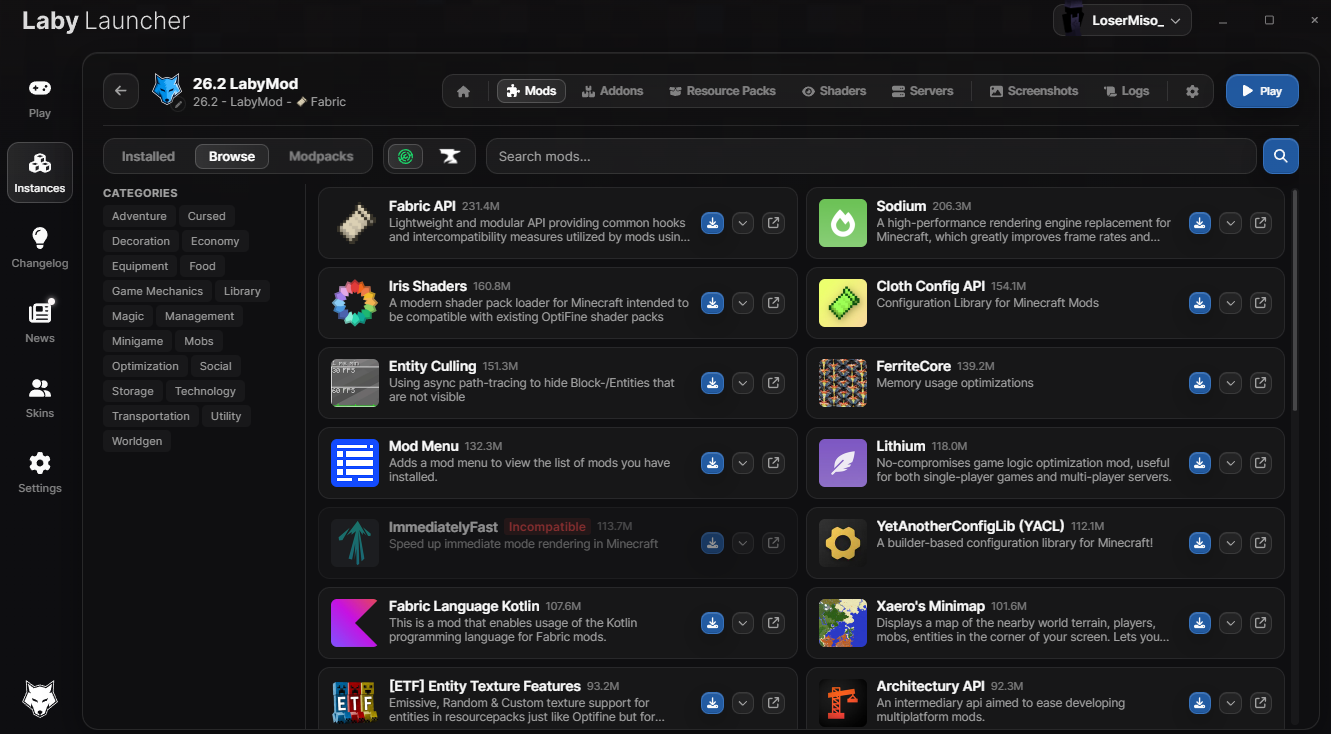Filter by the Adventure category
This screenshot has height=734, width=1331.
point(139,216)
